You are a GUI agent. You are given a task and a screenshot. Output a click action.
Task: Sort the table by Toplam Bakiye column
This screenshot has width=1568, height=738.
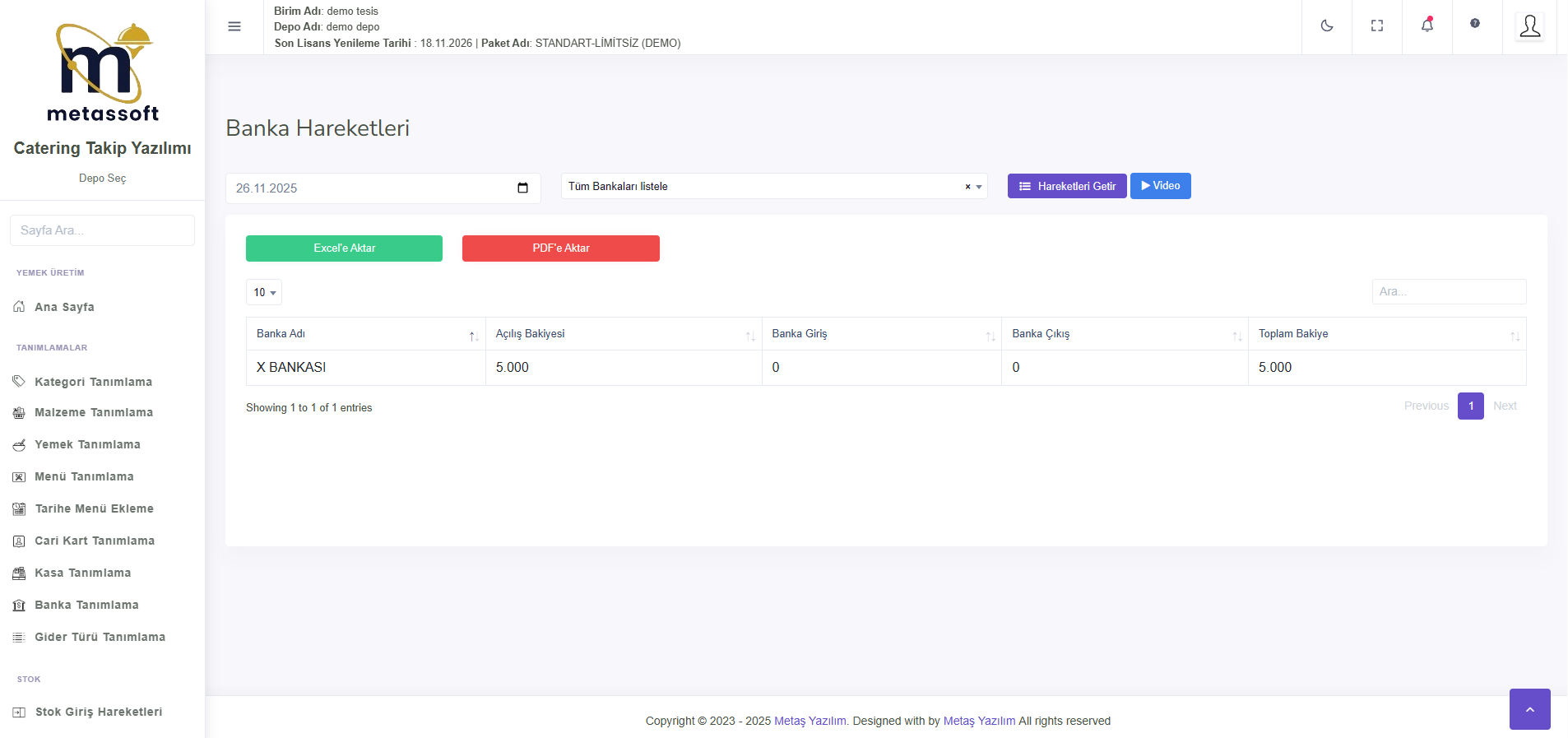[x=1386, y=334]
